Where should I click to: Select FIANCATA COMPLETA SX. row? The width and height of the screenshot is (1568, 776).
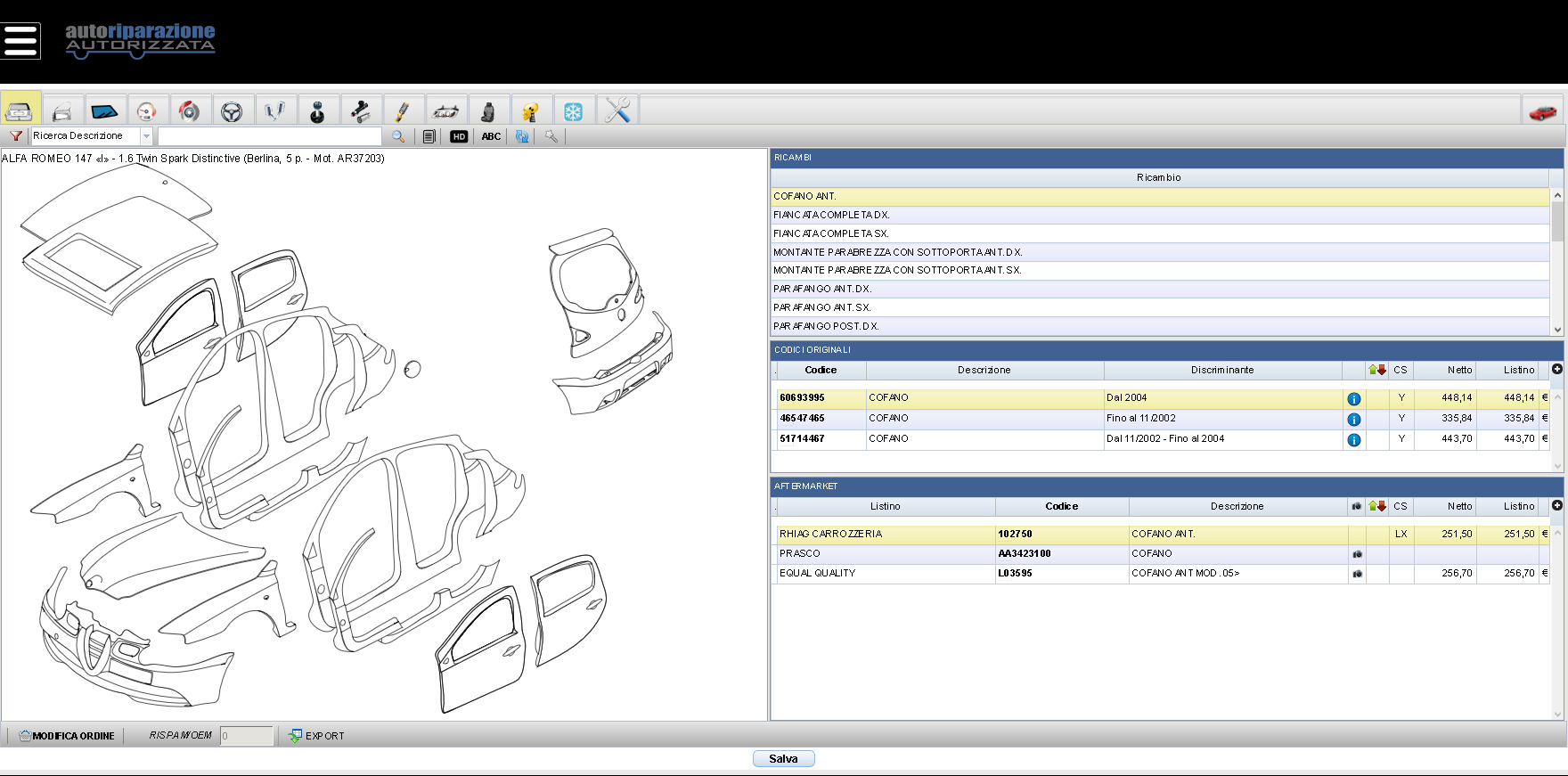pos(1160,233)
